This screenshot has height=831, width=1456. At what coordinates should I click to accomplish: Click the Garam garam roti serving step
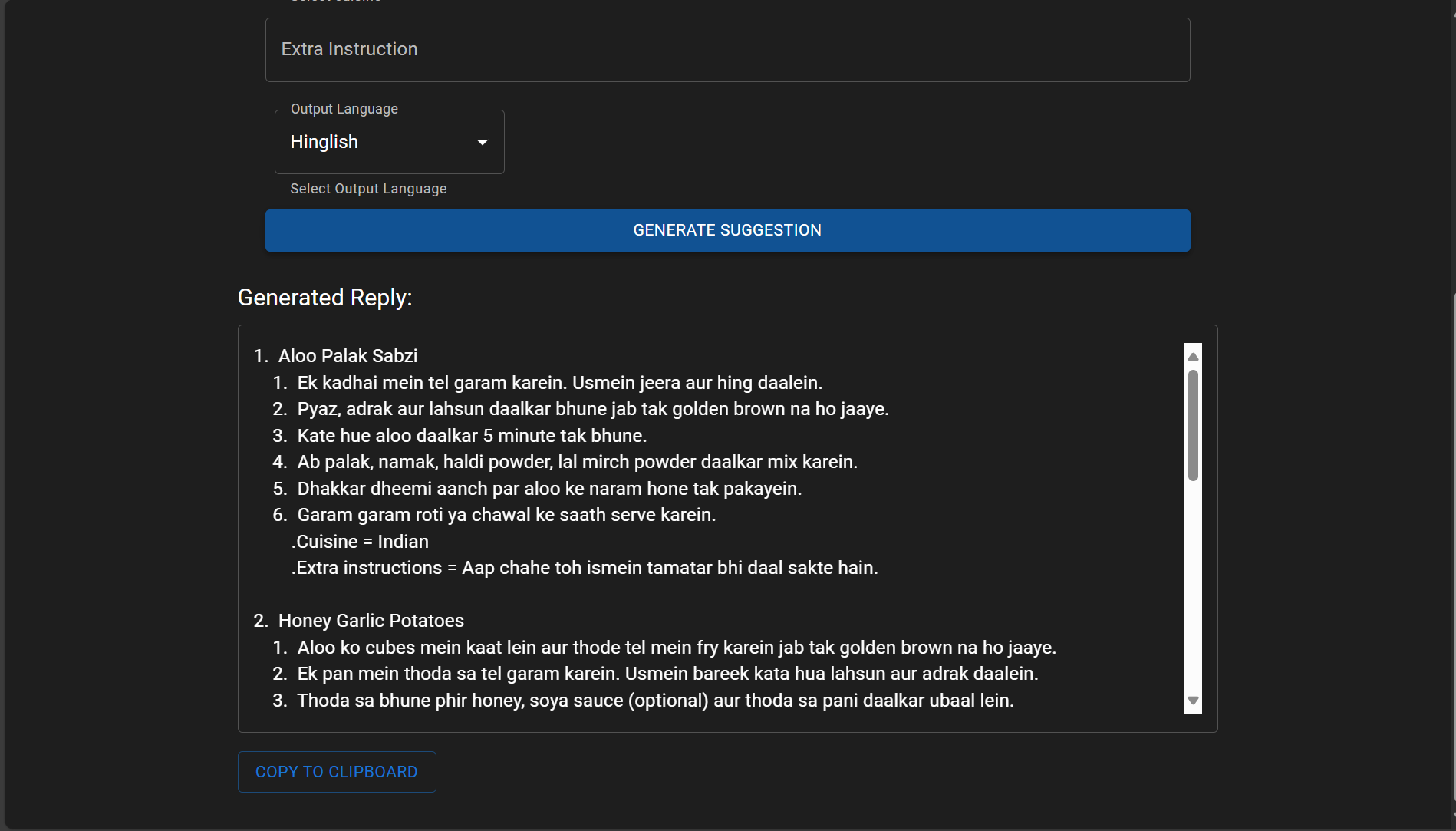pyautogui.click(x=506, y=515)
